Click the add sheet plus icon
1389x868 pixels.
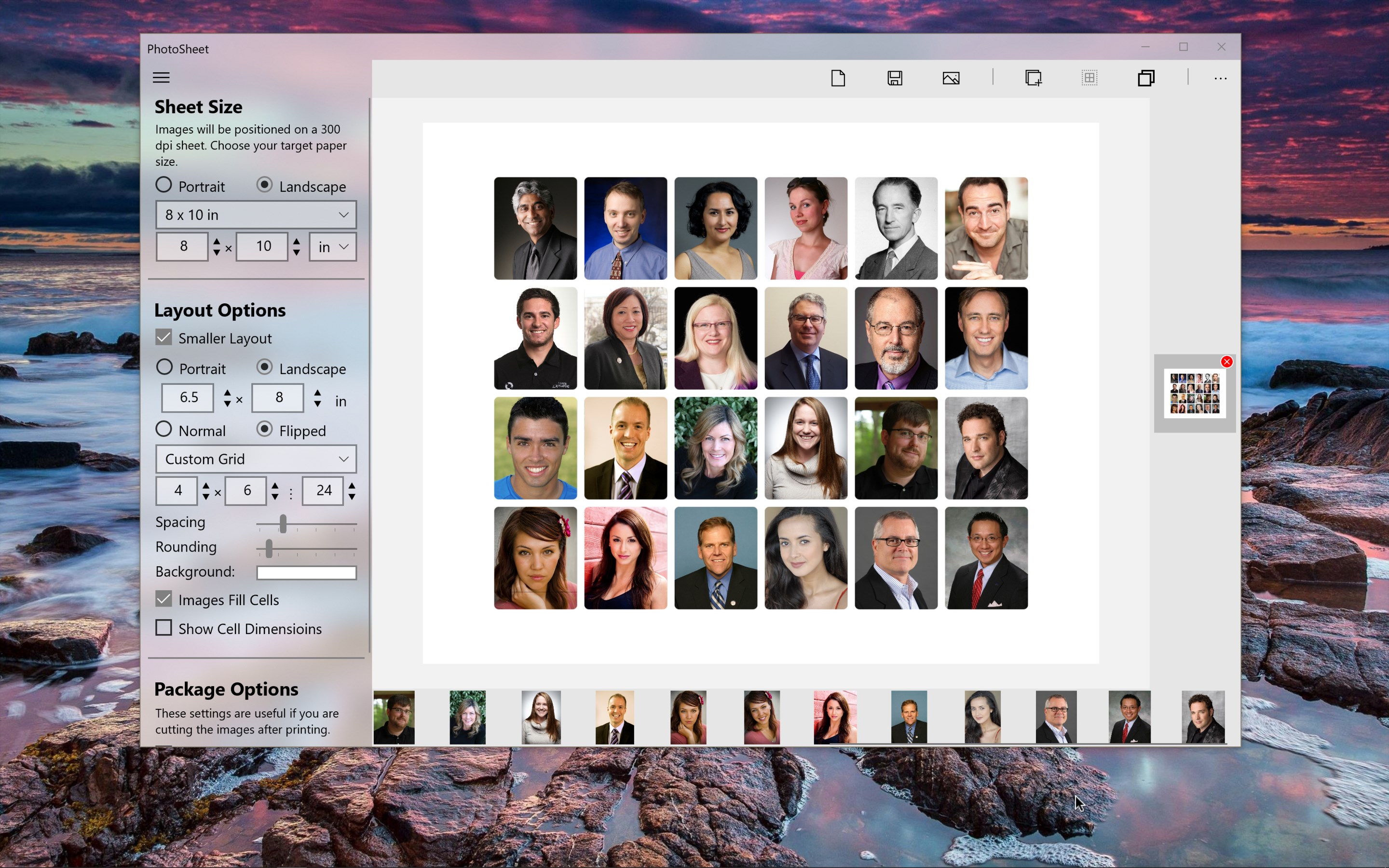tap(1033, 78)
